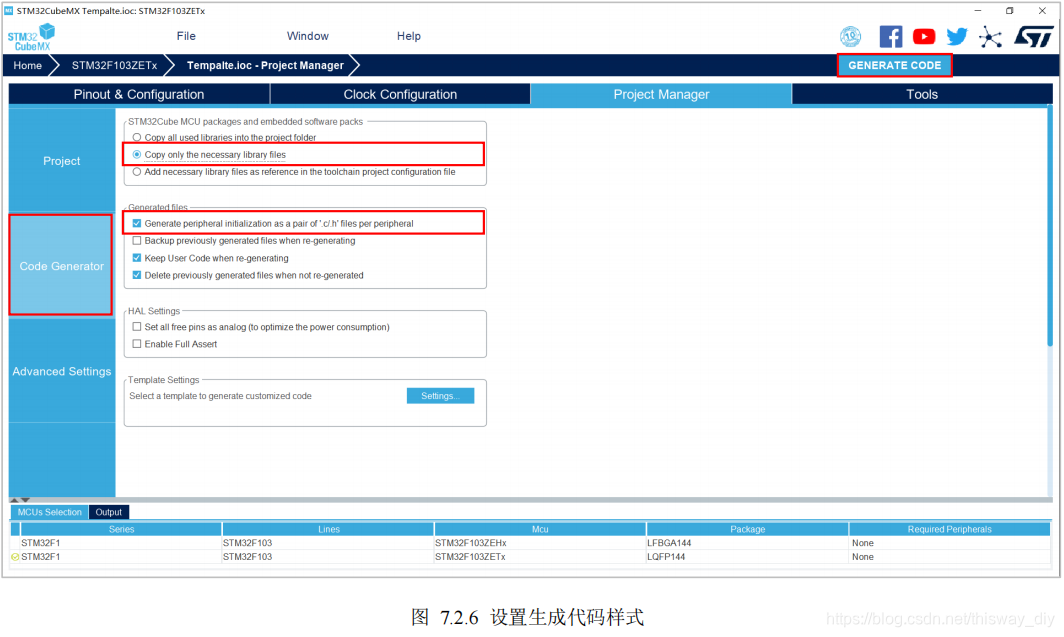The image size is (1064, 637).
Task: Toggle Keep User Code when re-generating
Action: (x=137, y=258)
